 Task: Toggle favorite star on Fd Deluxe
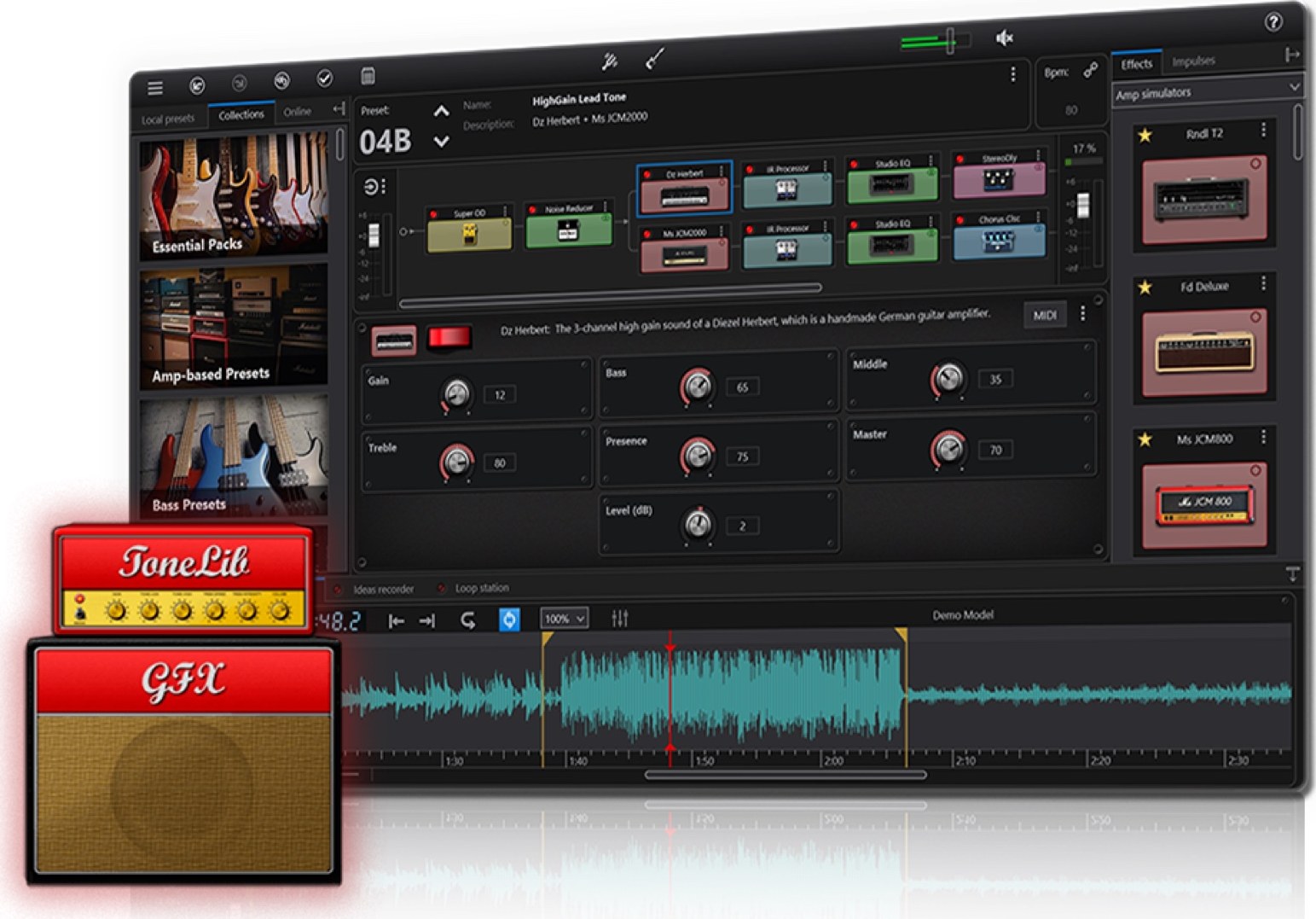1145,288
